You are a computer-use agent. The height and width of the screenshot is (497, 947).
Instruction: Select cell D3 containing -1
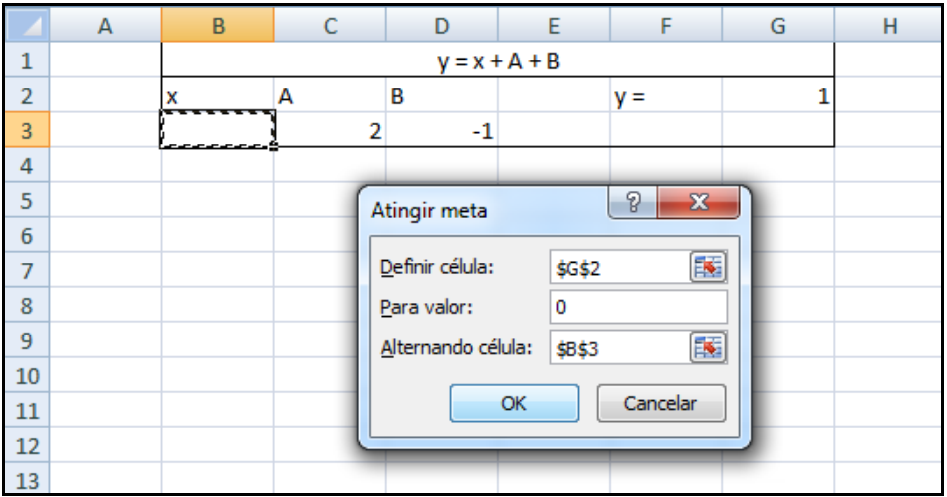(x=441, y=131)
